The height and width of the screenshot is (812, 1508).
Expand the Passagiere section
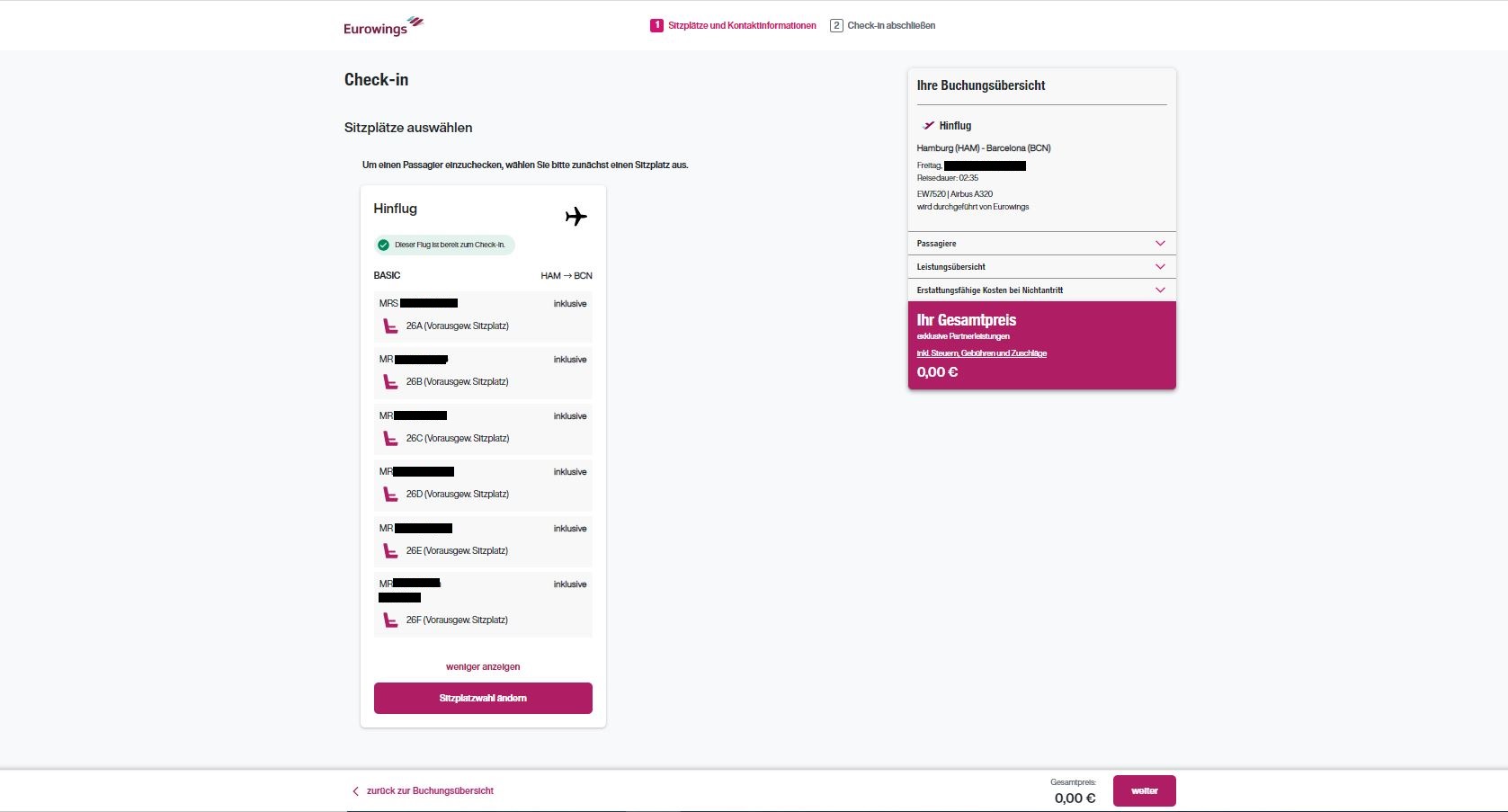pos(1041,244)
